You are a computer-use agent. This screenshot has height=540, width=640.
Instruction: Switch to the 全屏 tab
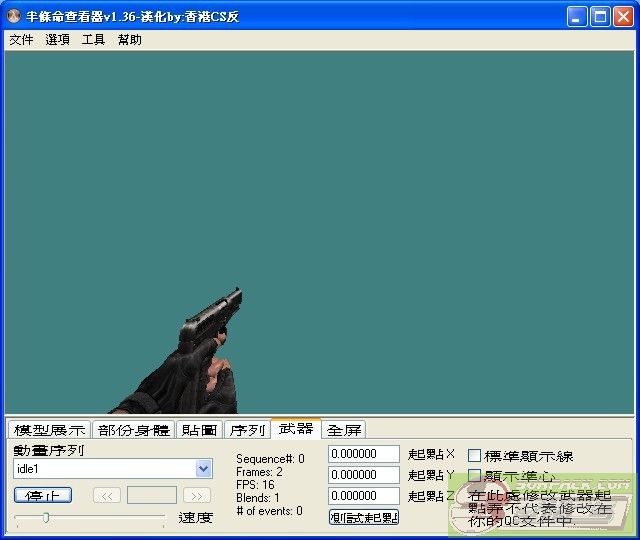(x=344, y=430)
